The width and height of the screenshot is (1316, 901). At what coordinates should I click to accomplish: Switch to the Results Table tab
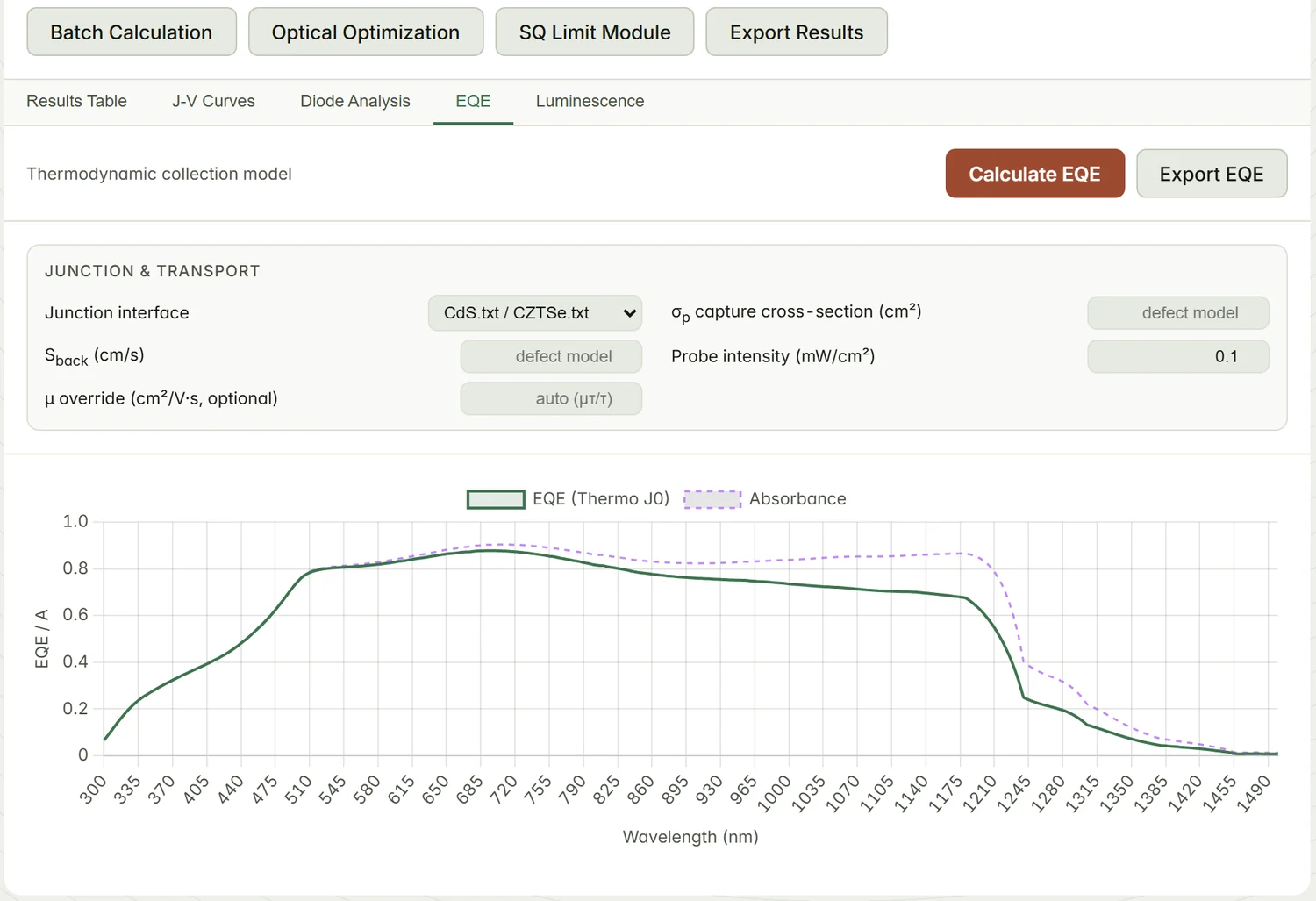click(x=76, y=101)
